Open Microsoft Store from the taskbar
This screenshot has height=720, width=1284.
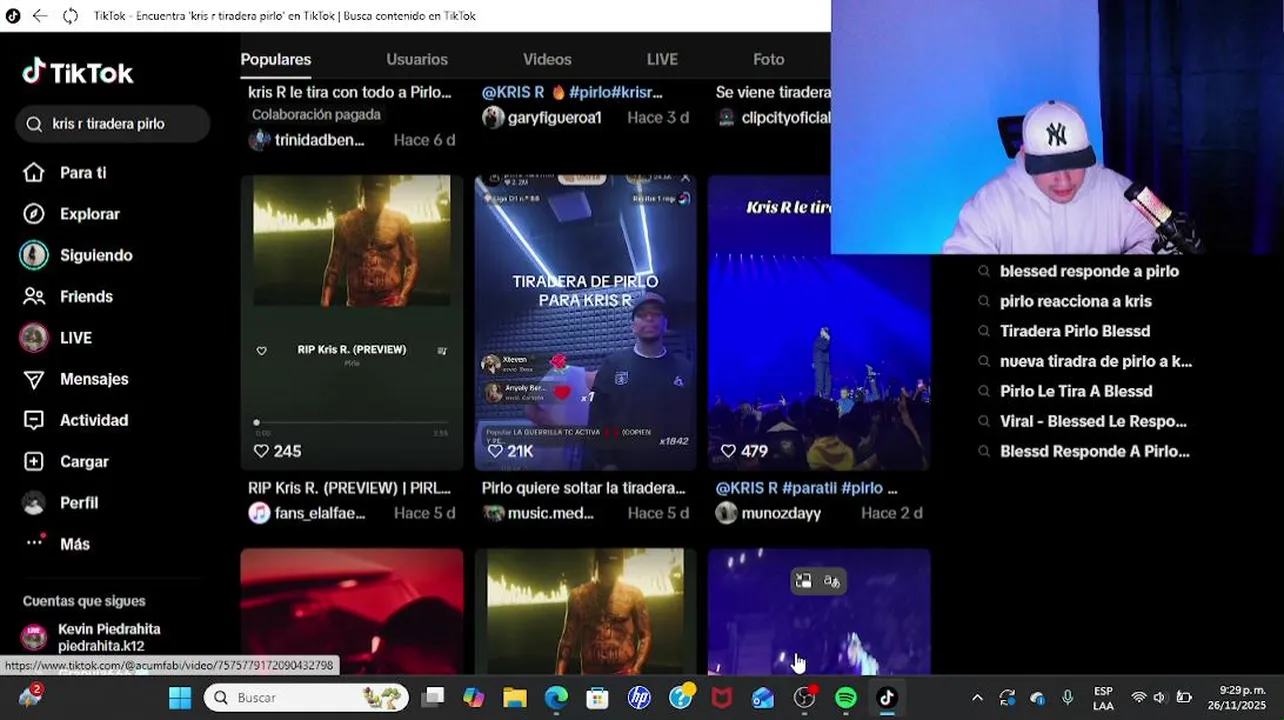tap(598, 697)
